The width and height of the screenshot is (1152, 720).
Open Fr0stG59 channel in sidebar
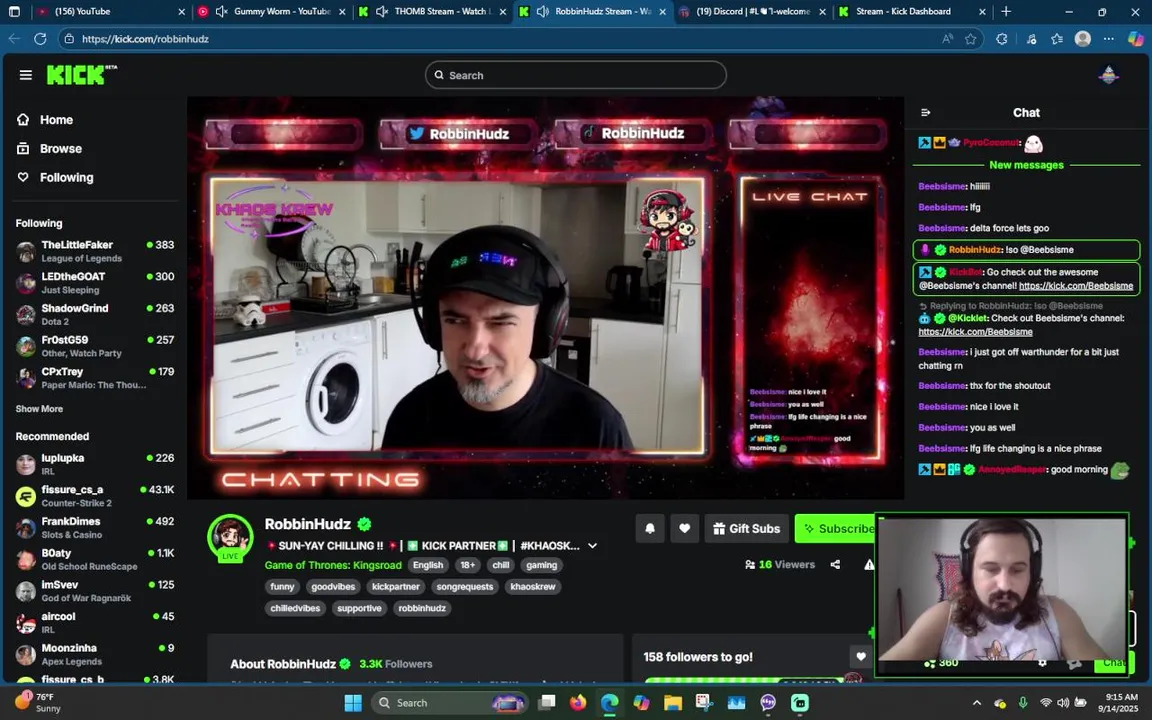point(95,346)
